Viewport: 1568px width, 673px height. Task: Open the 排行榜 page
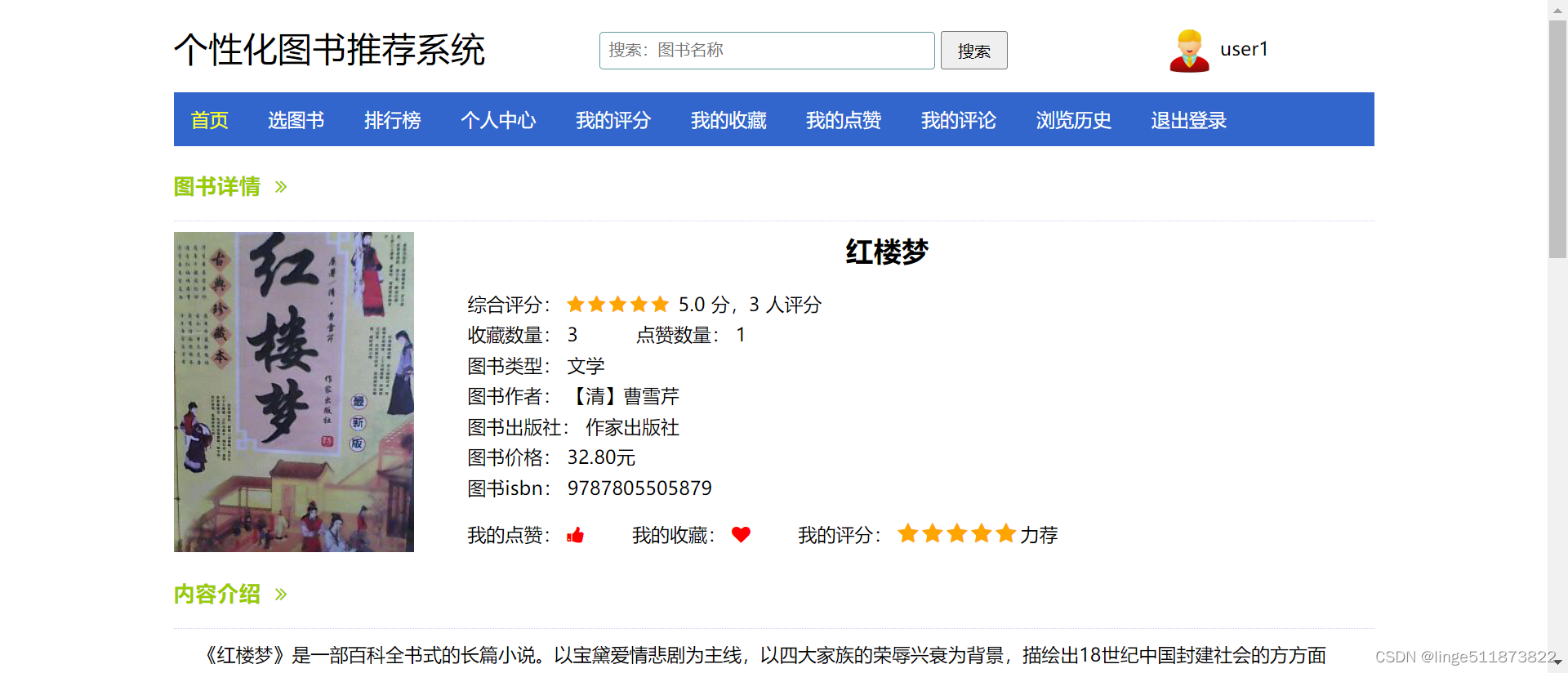pos(392,120)
